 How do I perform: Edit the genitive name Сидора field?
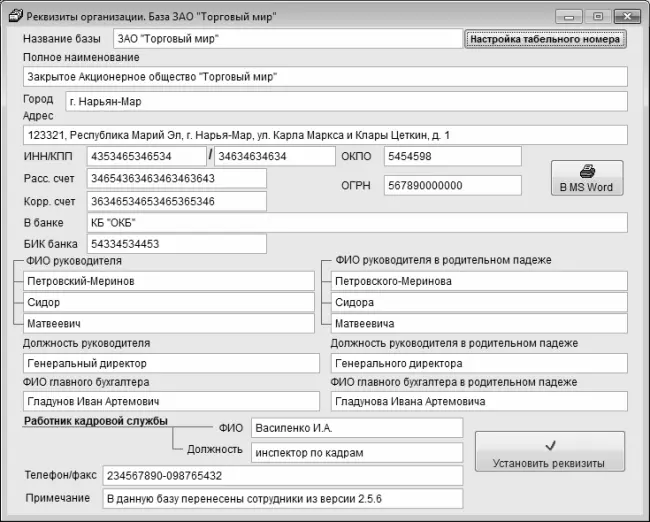(x=479, y=302)
